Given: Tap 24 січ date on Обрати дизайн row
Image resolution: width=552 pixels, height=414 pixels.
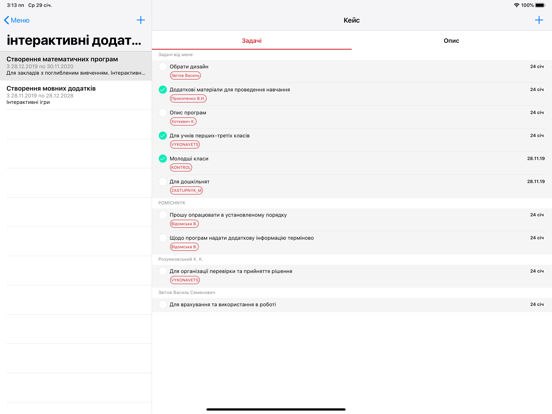Looking at the screenshot, I should [537, 67].
